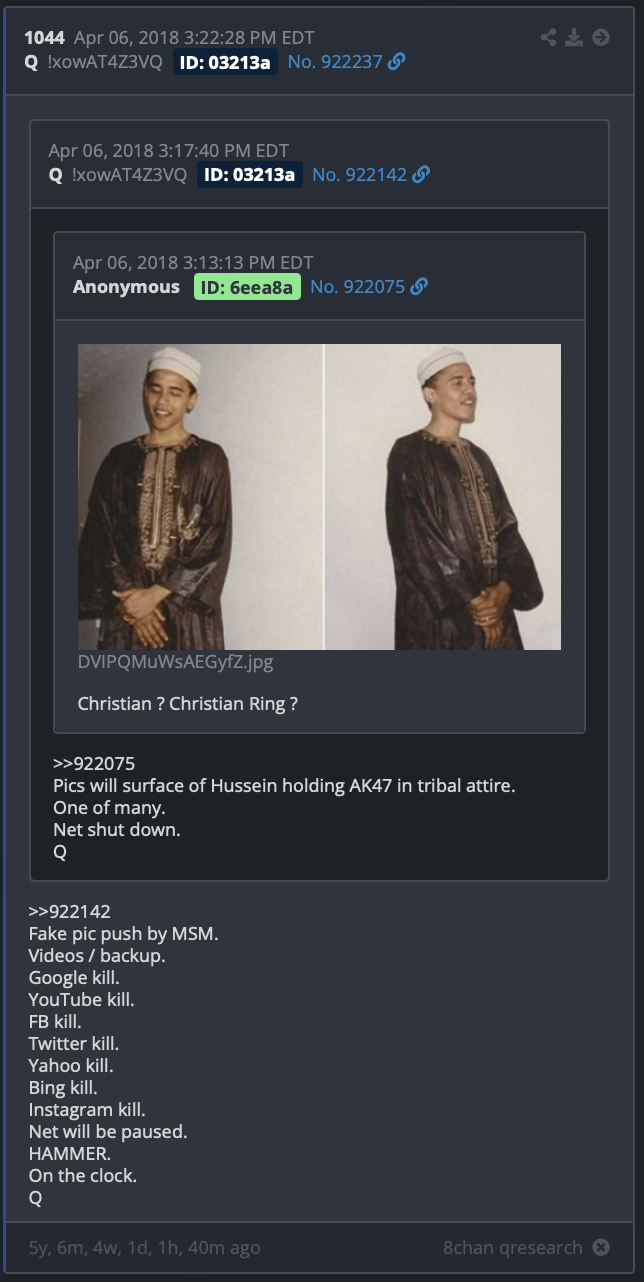Click the post number 1044
Screen dimensions: 644x1282
(45, 38)
